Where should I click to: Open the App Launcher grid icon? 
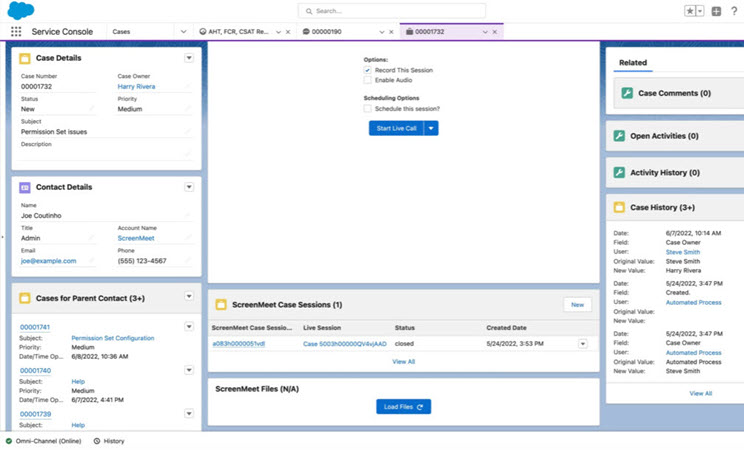click(16, 31)
